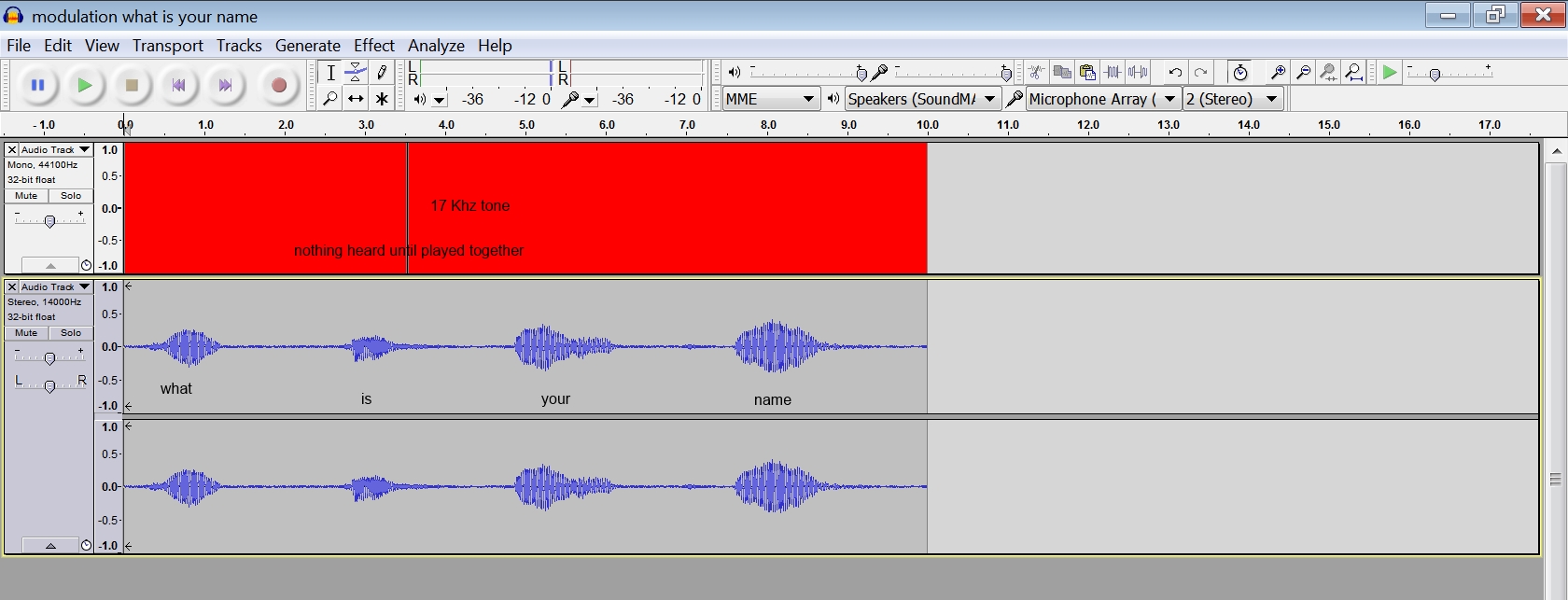This screenshot has width=1568, height=600.
Task: Solo the stereo 14000Hz audio track
Action: point(71,333)
